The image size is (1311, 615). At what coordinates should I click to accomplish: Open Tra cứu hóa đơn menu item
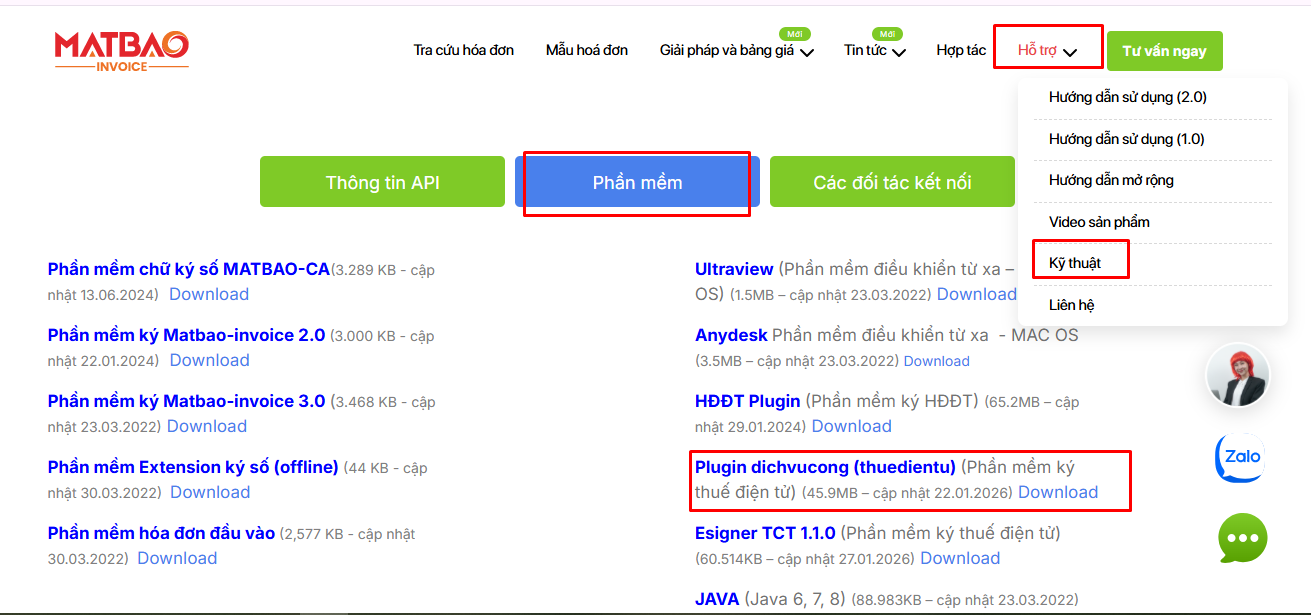pyautogui.click(x=463, y=50)
